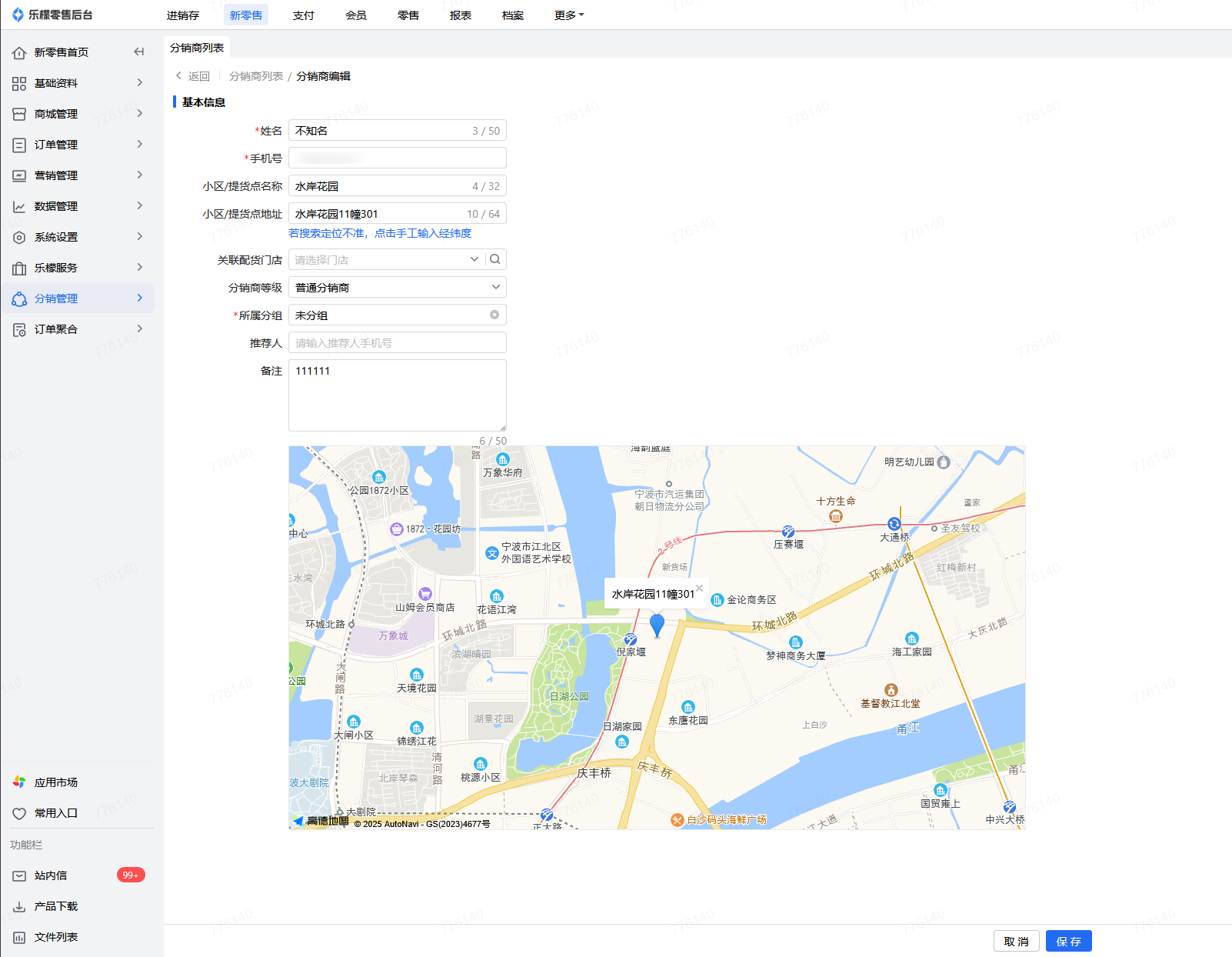
Task: Click the 数据管理 chart icon
Action: 19,206
